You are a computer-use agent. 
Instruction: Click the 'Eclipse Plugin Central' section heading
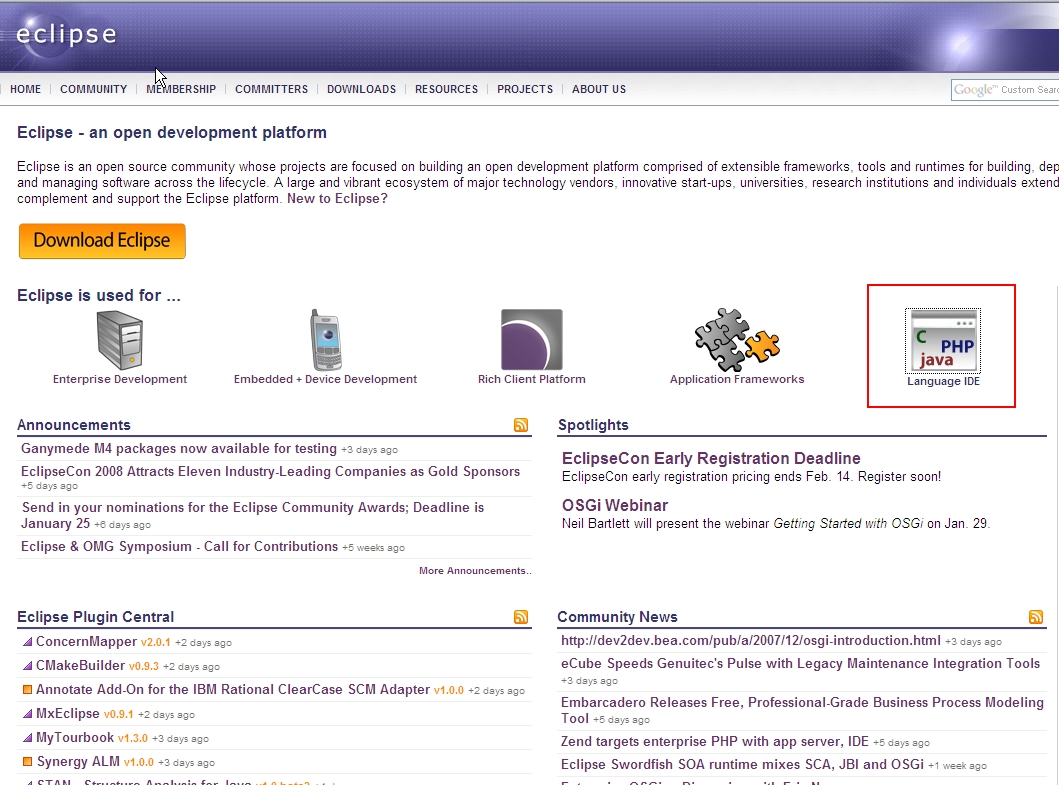point(95,617)
